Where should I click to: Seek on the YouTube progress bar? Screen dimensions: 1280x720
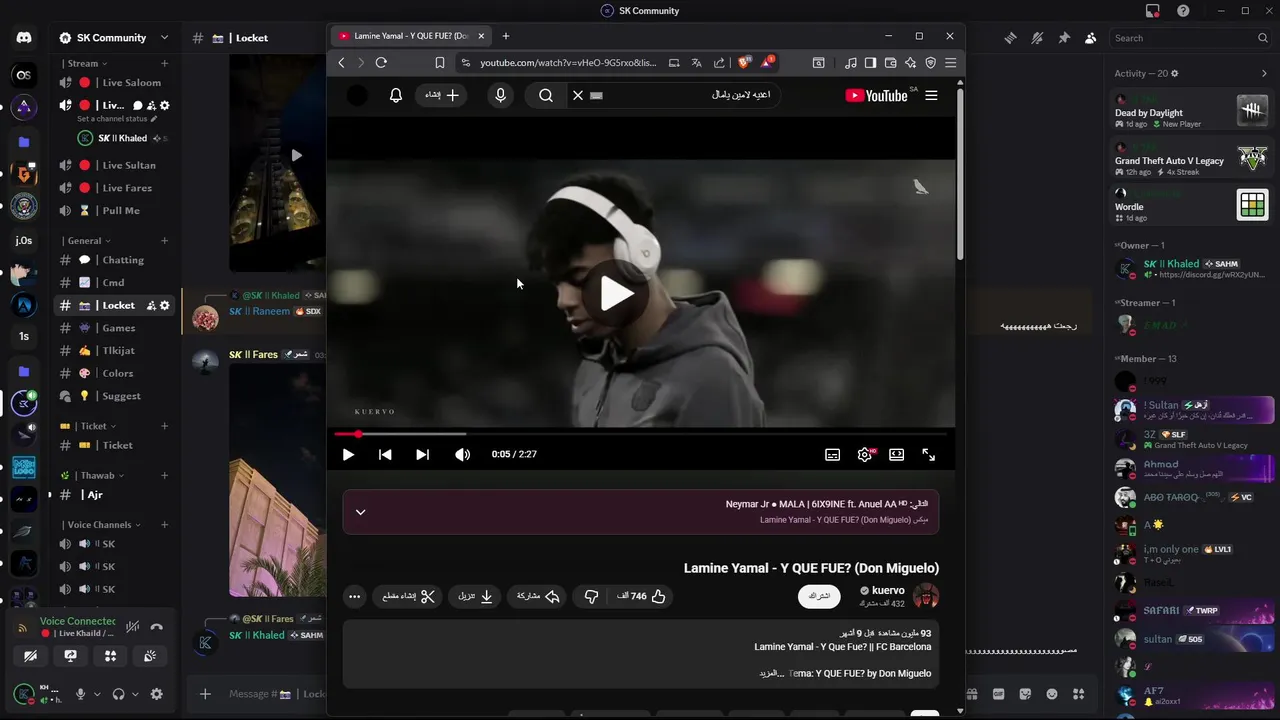click(642, 434)
